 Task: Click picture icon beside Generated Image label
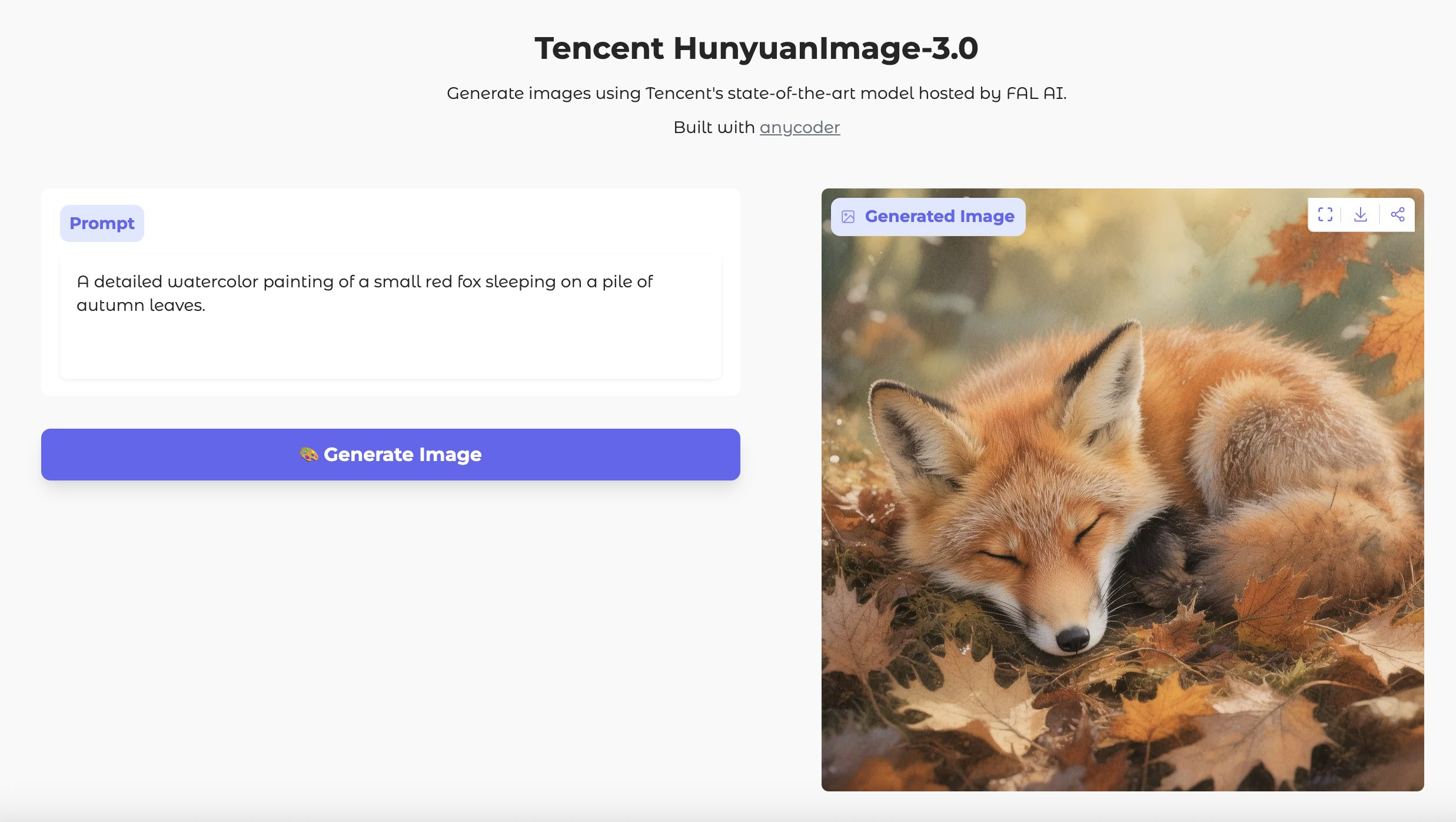pos(848,217)
